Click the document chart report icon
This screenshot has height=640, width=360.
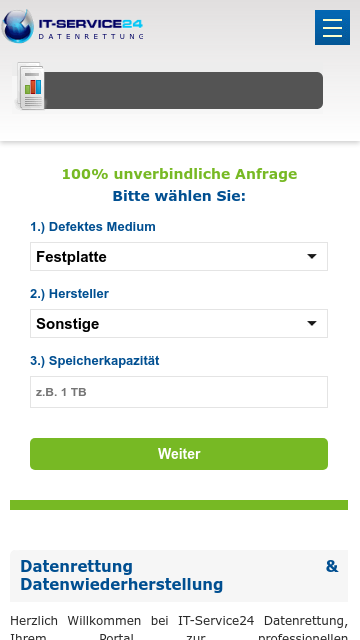click(31, 86)
